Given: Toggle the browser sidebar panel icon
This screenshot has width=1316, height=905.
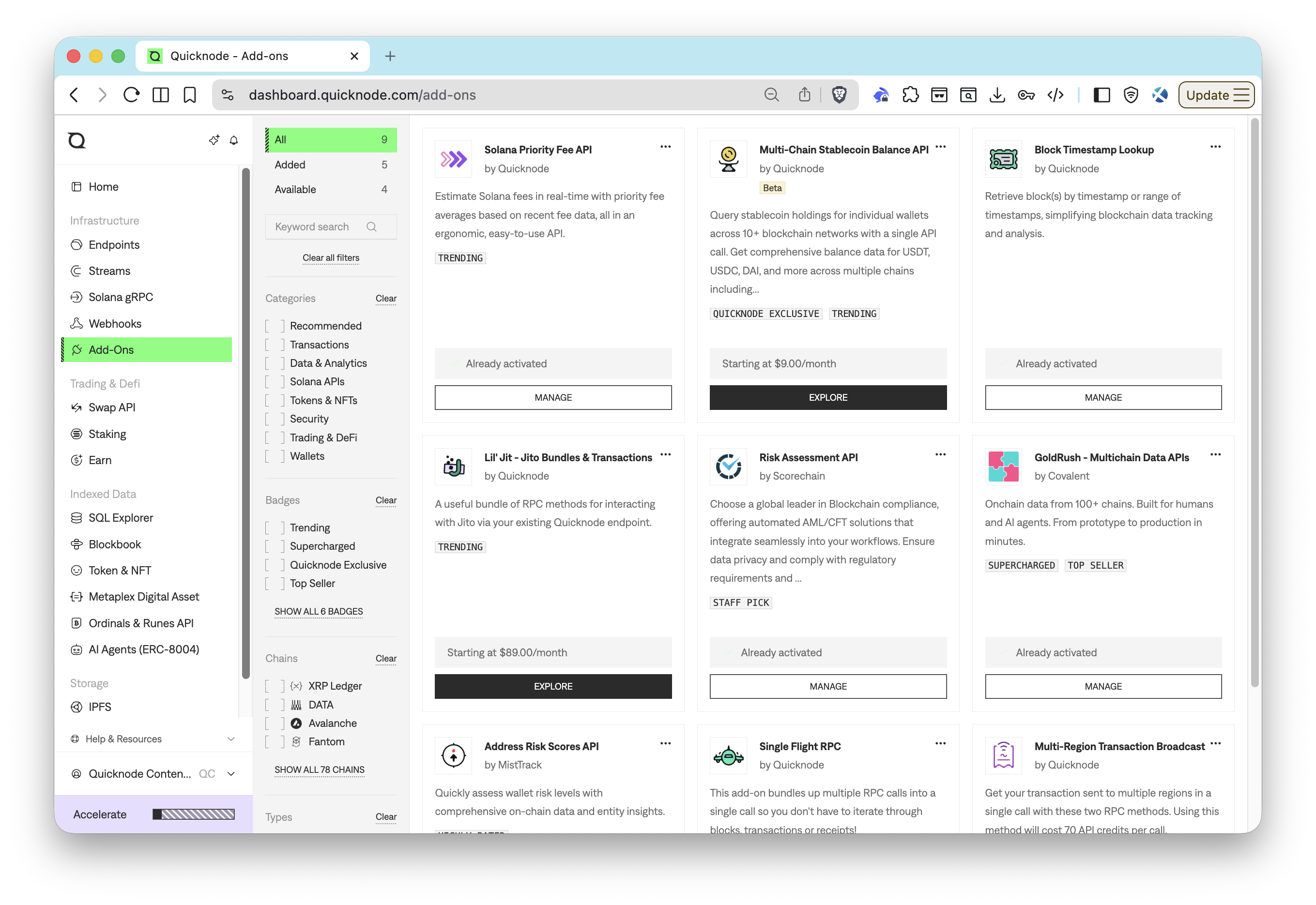Looking at the screenshot, I should click(1101, 95).
